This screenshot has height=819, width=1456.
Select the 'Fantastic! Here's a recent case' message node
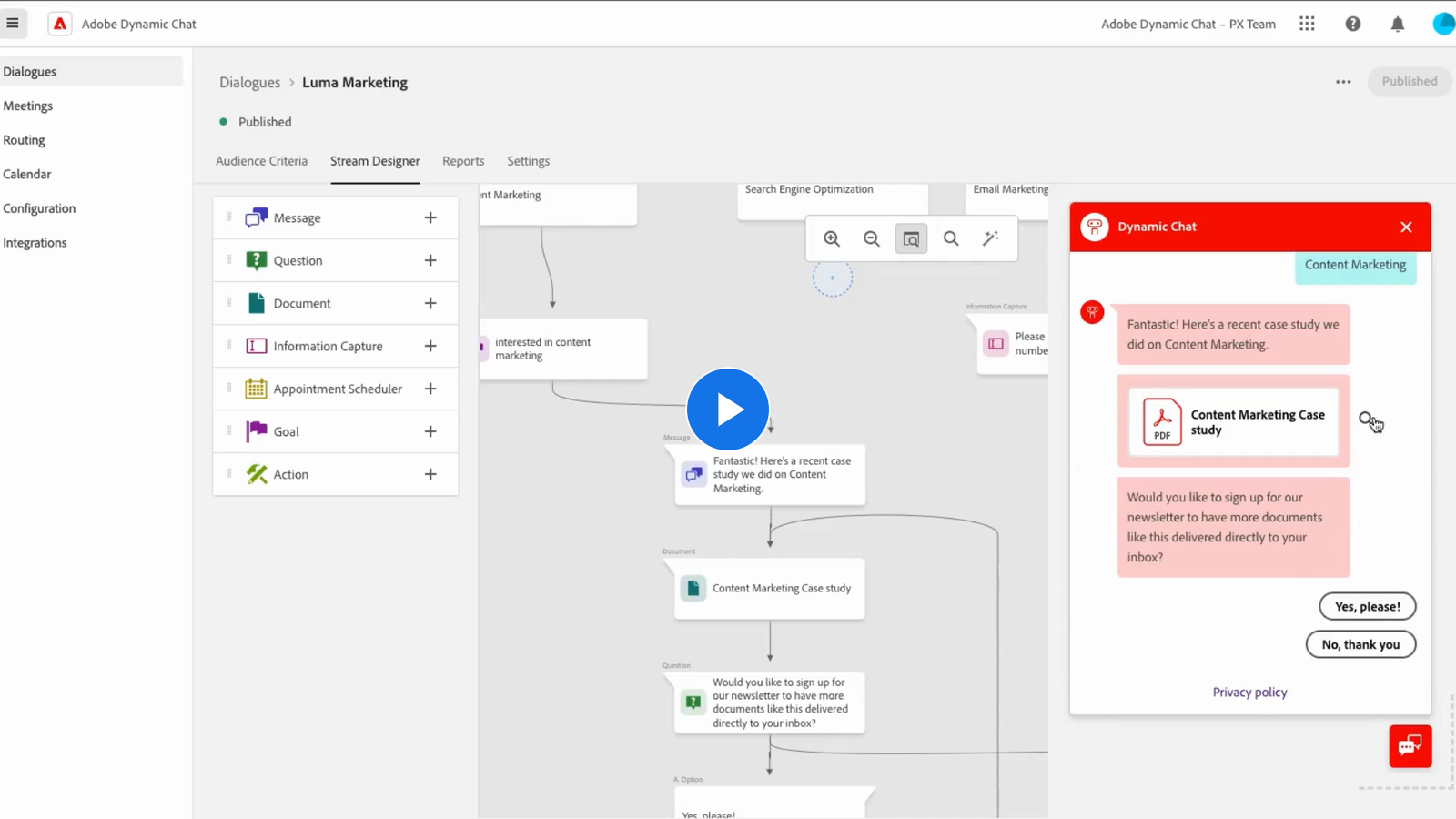[x=770, y=475]
